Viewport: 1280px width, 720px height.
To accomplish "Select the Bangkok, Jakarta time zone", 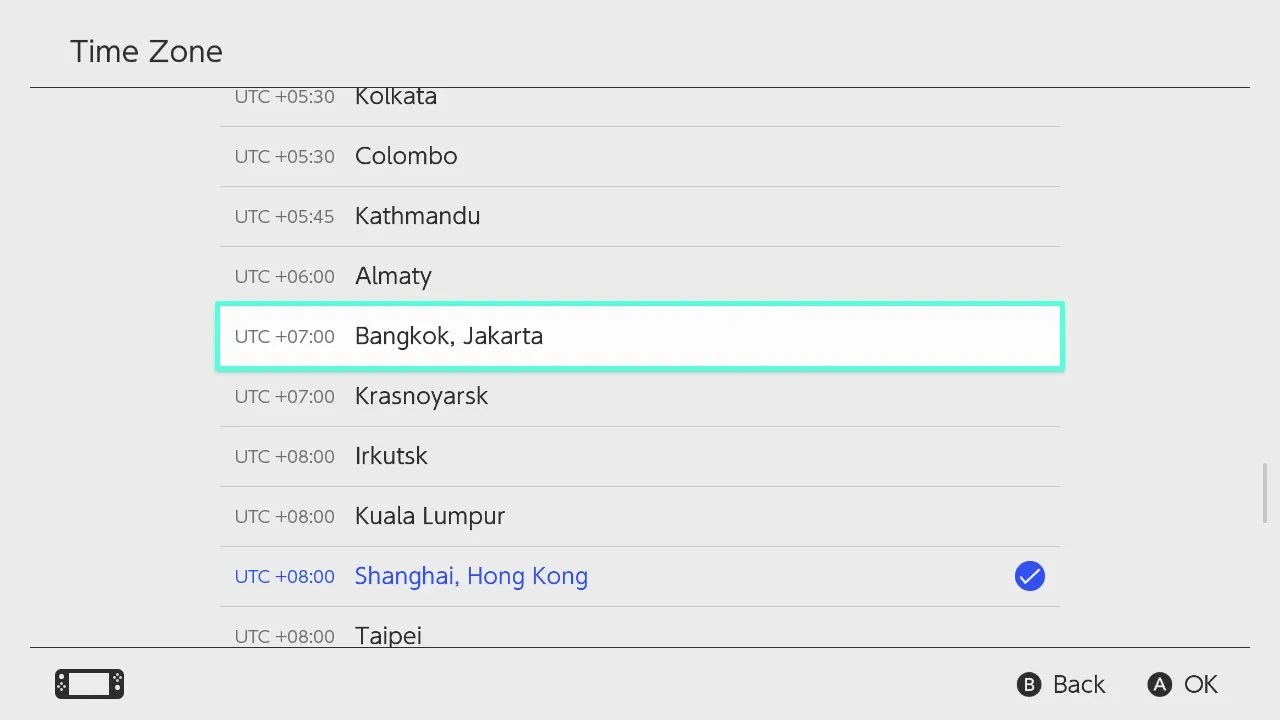I will pos(640,336).
